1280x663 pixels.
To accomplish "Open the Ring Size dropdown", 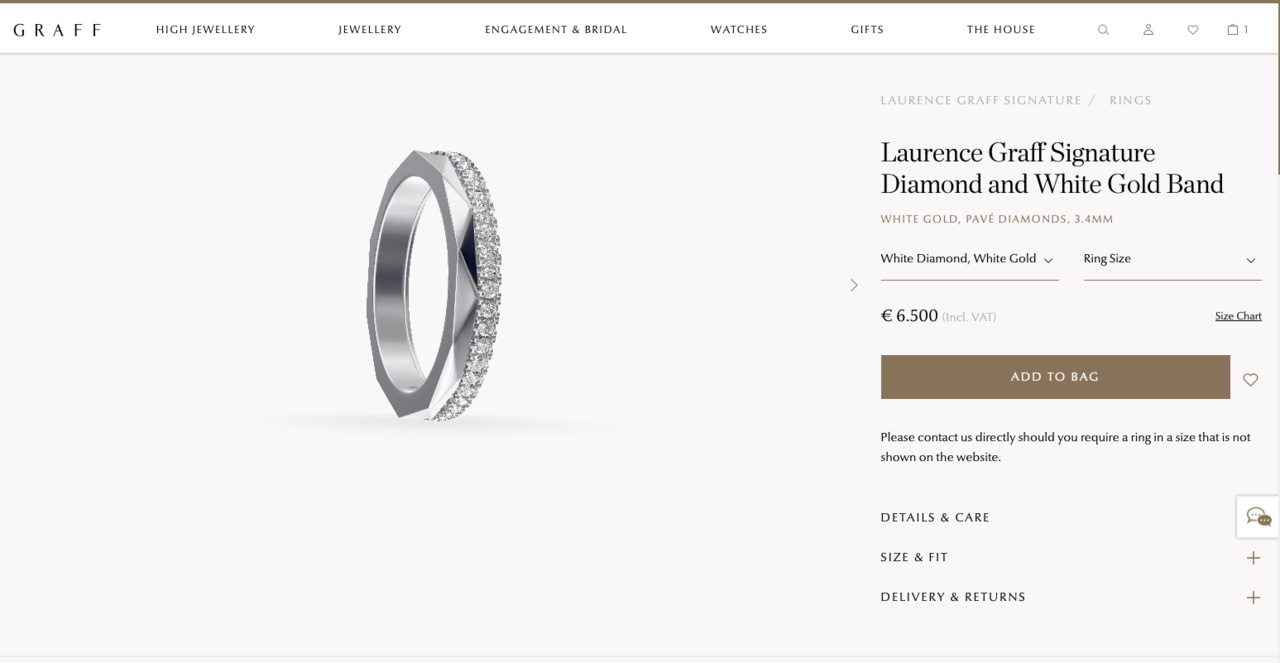I will 1172,259.
